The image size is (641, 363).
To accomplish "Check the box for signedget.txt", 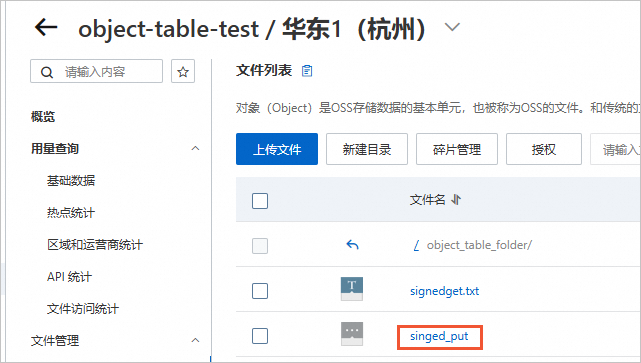I will click(260, 291).
